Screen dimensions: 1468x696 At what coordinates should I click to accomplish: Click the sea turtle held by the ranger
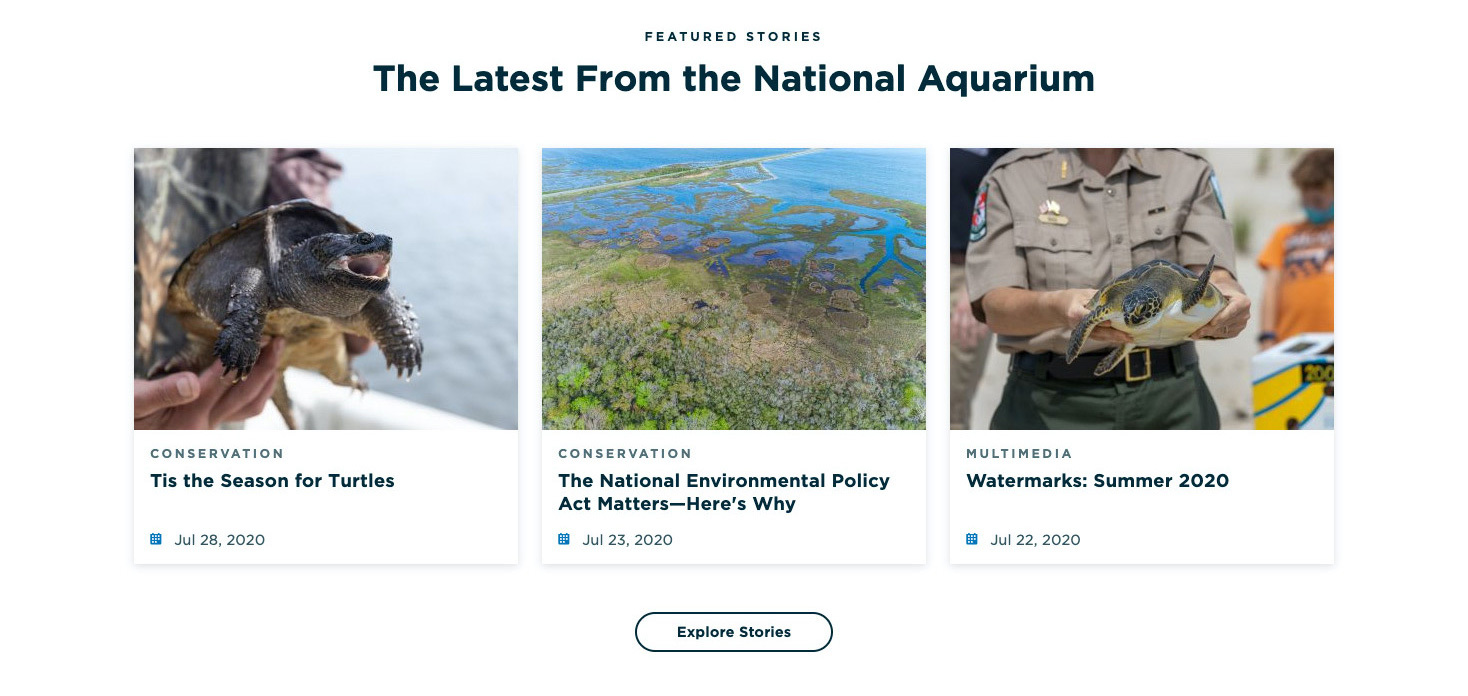[1150, 305]
